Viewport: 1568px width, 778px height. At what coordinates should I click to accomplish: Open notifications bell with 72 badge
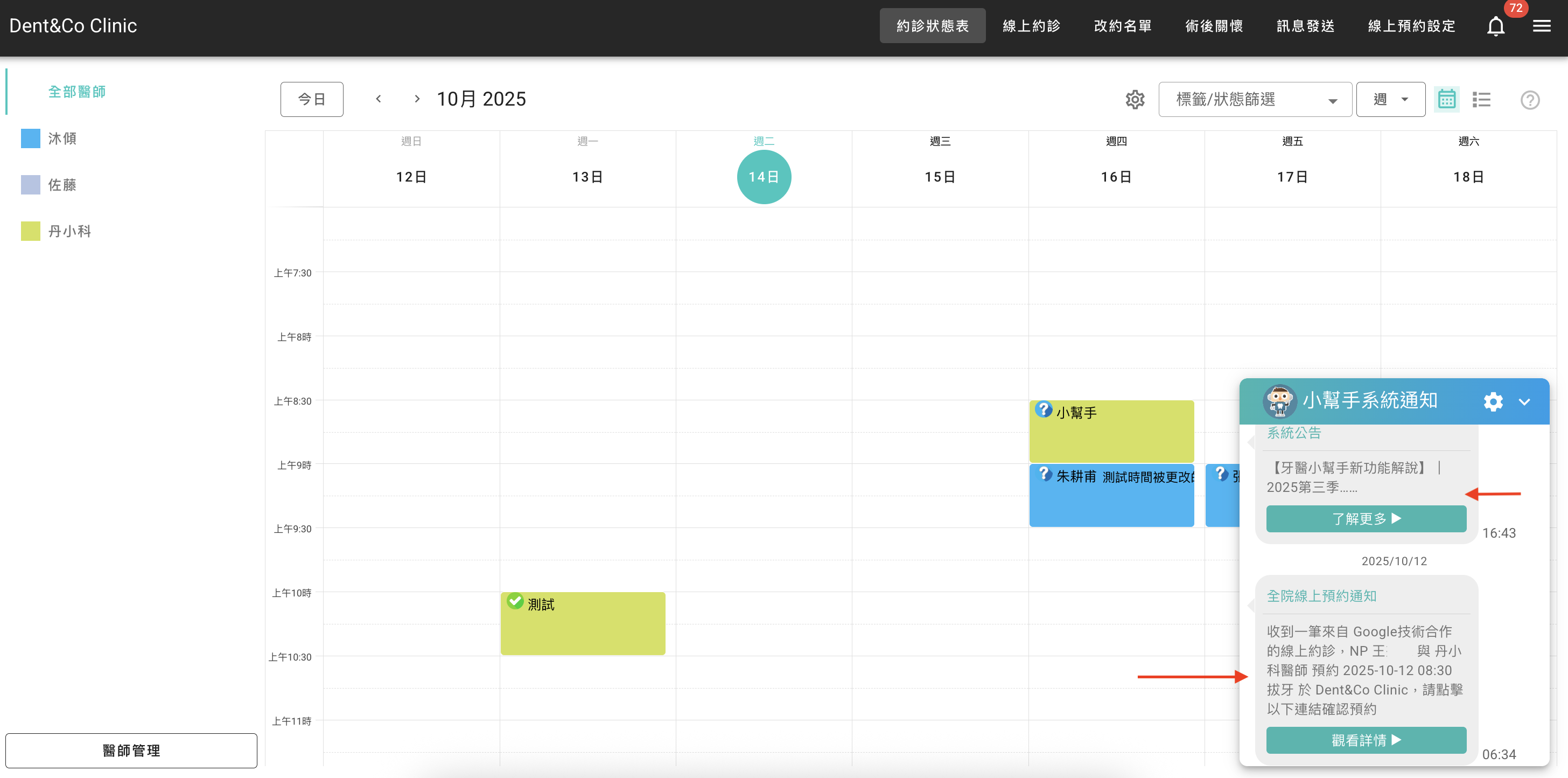click(x=1495, y=25)
